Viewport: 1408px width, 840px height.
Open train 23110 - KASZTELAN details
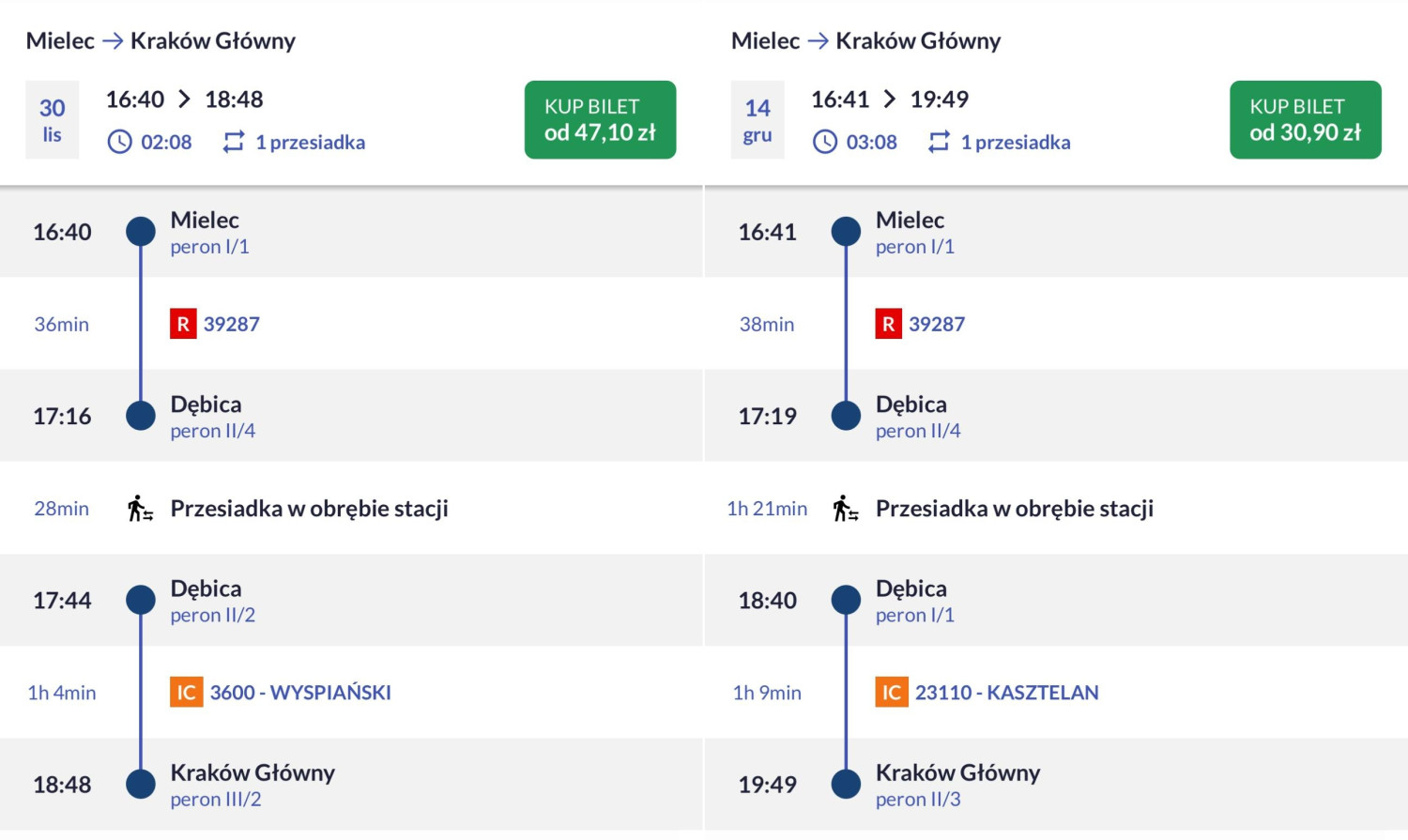pos(1006,693)
